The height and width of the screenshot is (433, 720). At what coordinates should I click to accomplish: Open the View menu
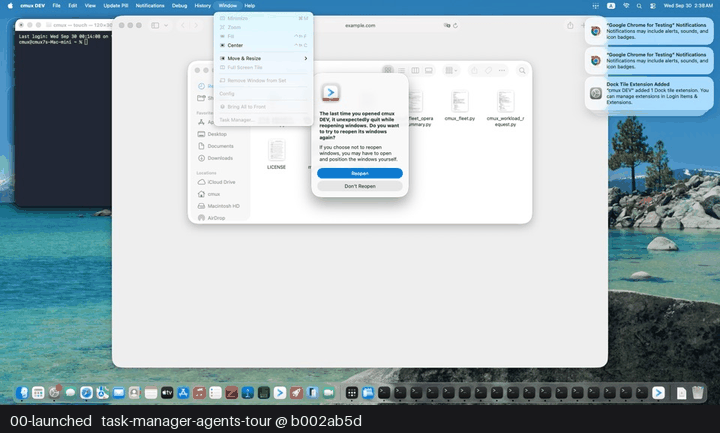click(90, 6)
